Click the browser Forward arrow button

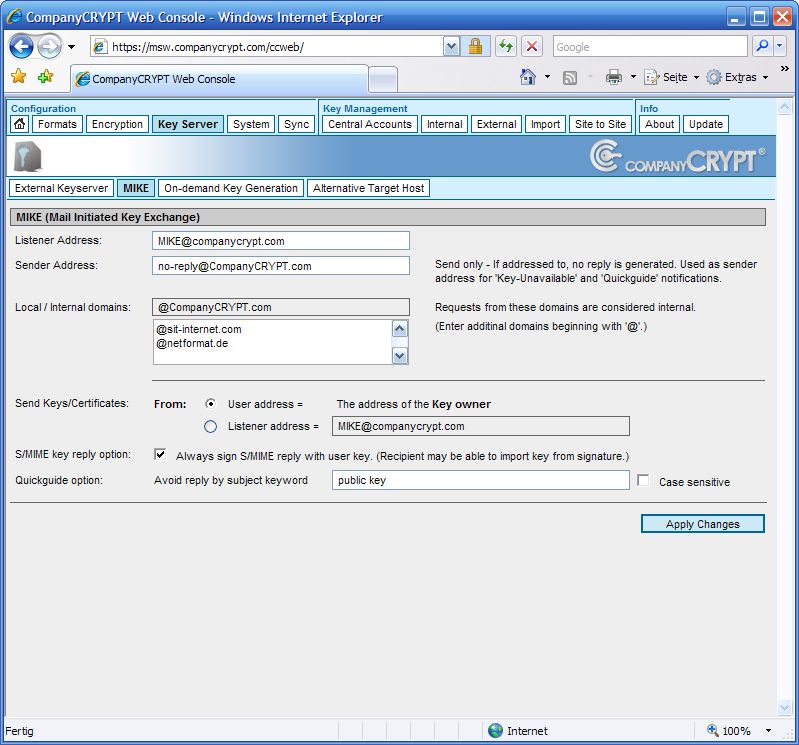pos(49,47)
